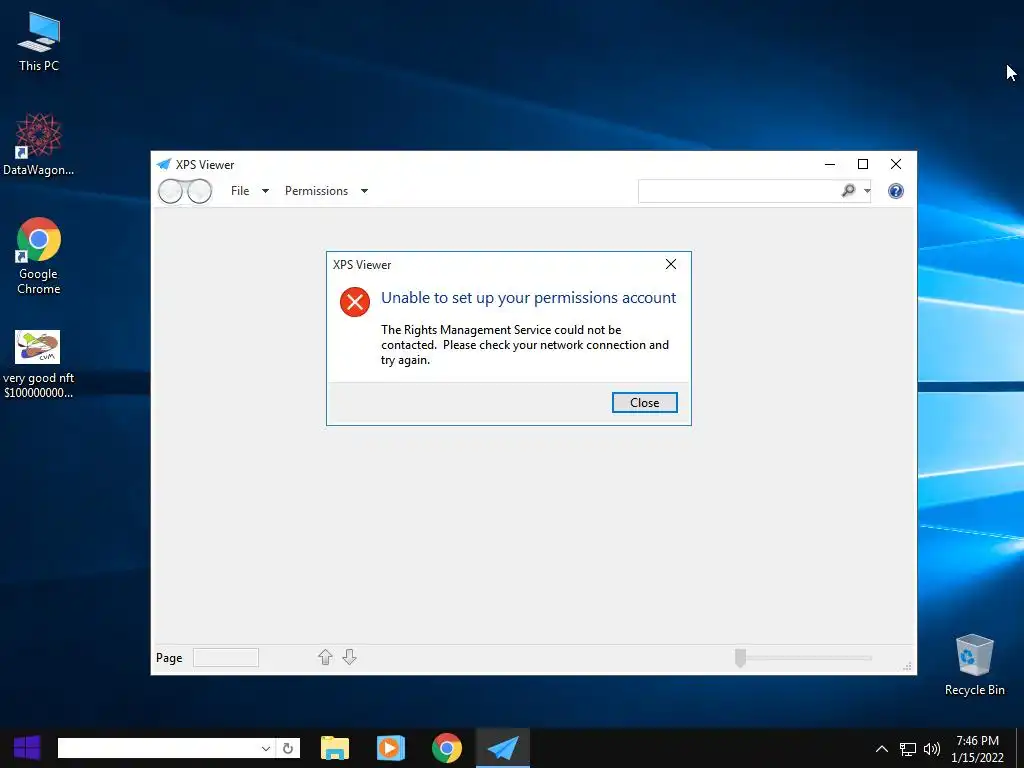Go to next page with down arrow
1024x768 pixels.
(349, 657)
